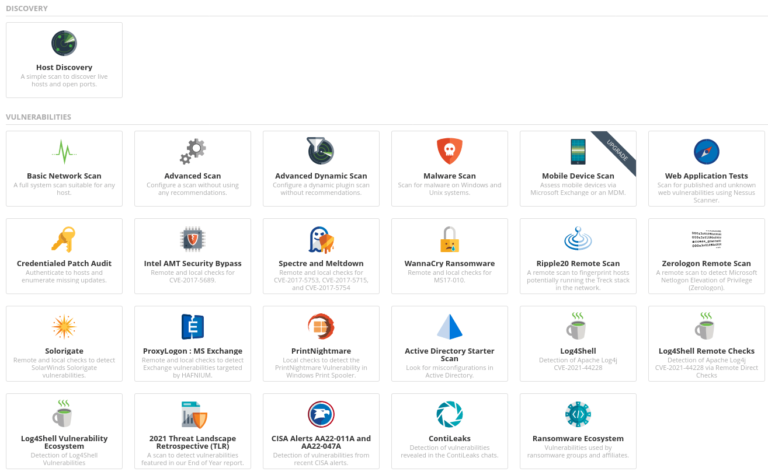The image size is (768, 475).
Task: Select the Credentialed Patch Audit key icon
Action: coord(64,239)
